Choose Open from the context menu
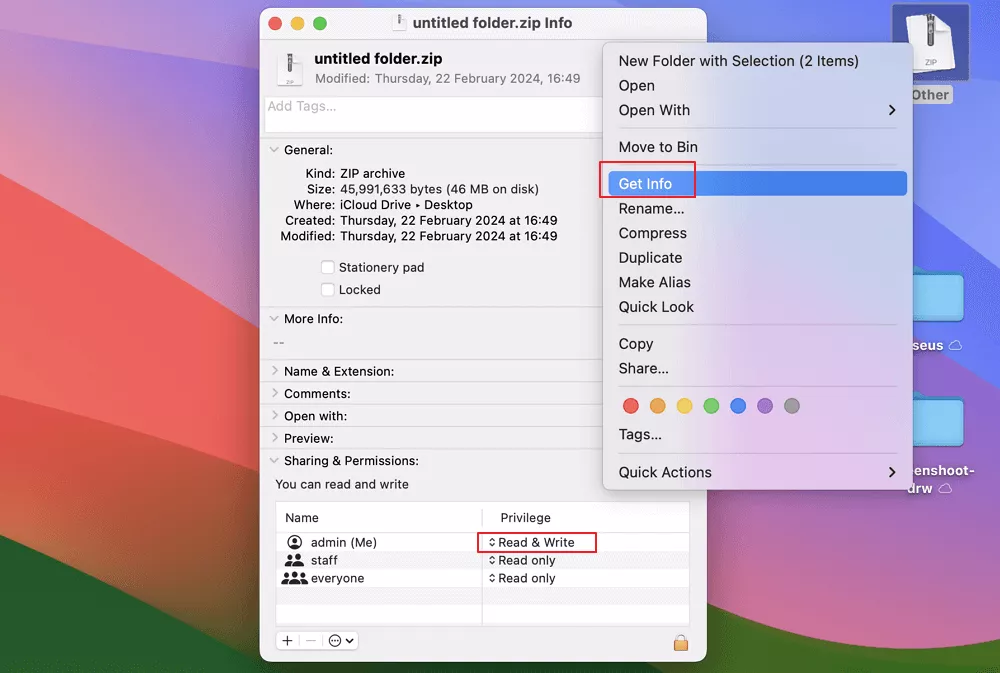Screen dimensions: 1000x673 [757, 85]
